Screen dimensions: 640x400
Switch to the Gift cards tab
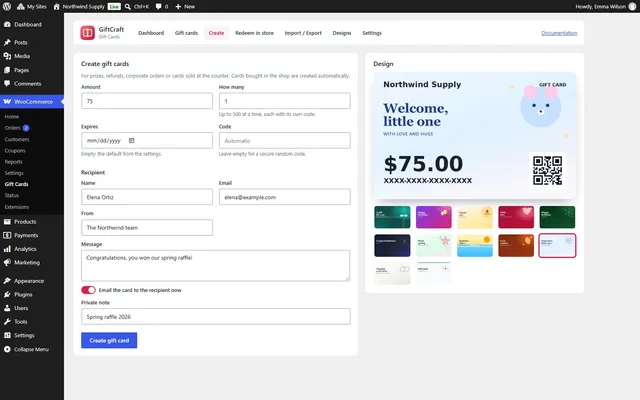(x=186, y=33)
